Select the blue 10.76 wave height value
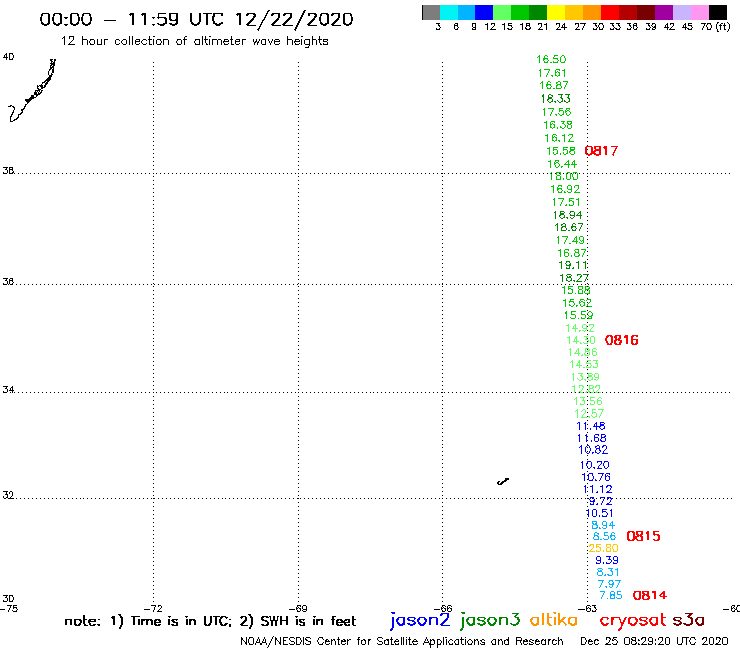The width and height of the screenshot is (740, 650). tap(596, 477)
